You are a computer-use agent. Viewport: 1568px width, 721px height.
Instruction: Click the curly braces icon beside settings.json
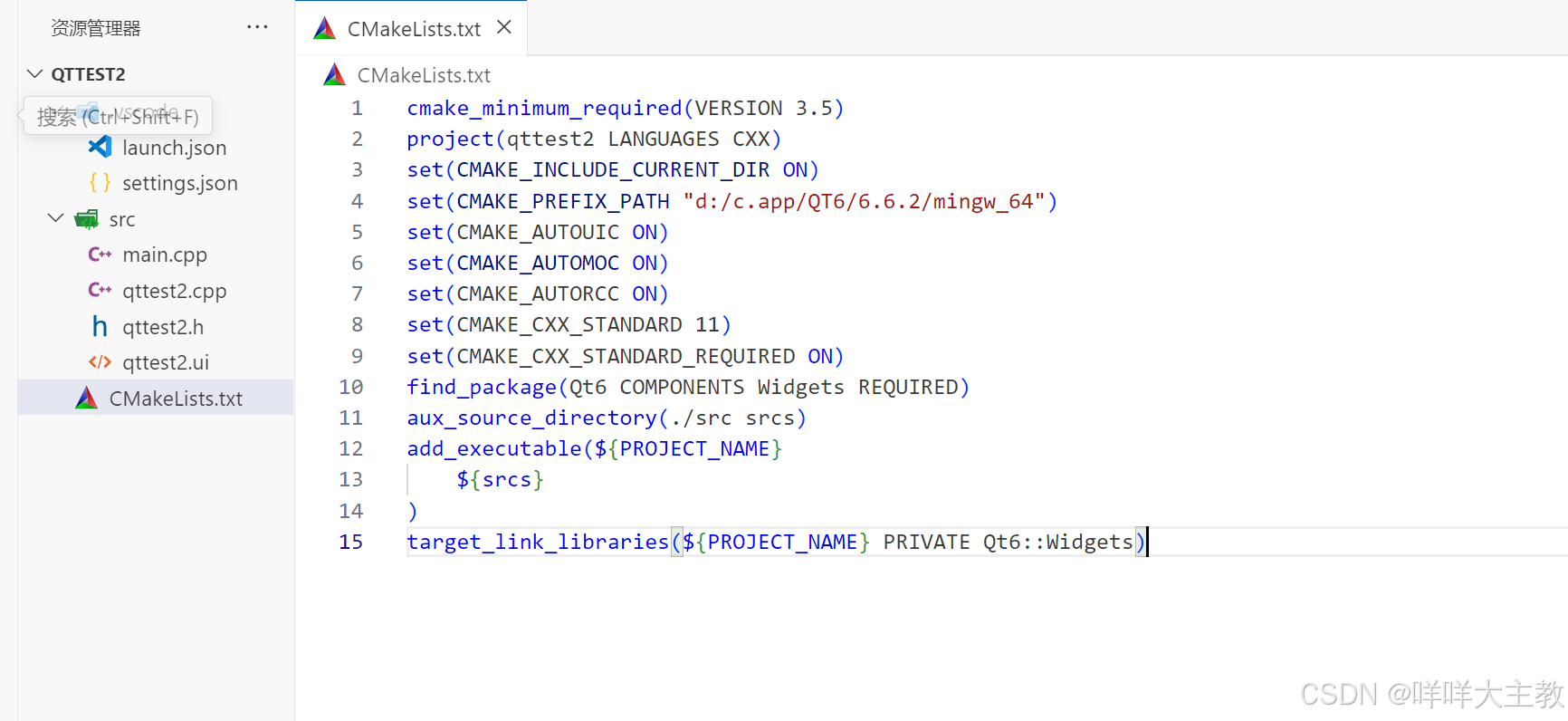click(x=100, y=183)
